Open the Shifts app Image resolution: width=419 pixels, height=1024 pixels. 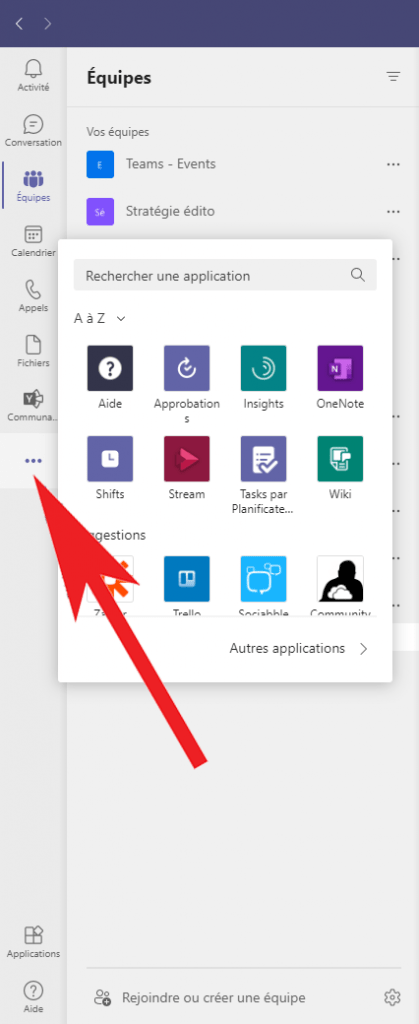coord(110,459)
